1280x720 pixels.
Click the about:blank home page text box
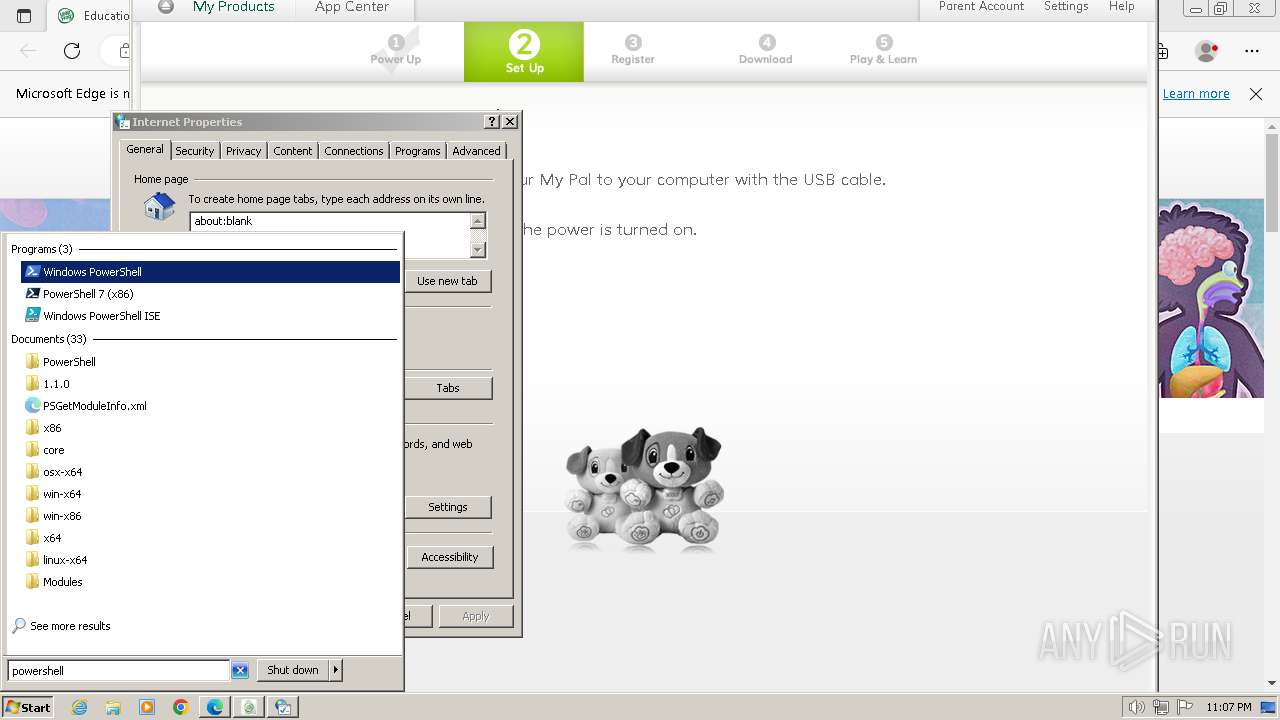tap(329, 221)
